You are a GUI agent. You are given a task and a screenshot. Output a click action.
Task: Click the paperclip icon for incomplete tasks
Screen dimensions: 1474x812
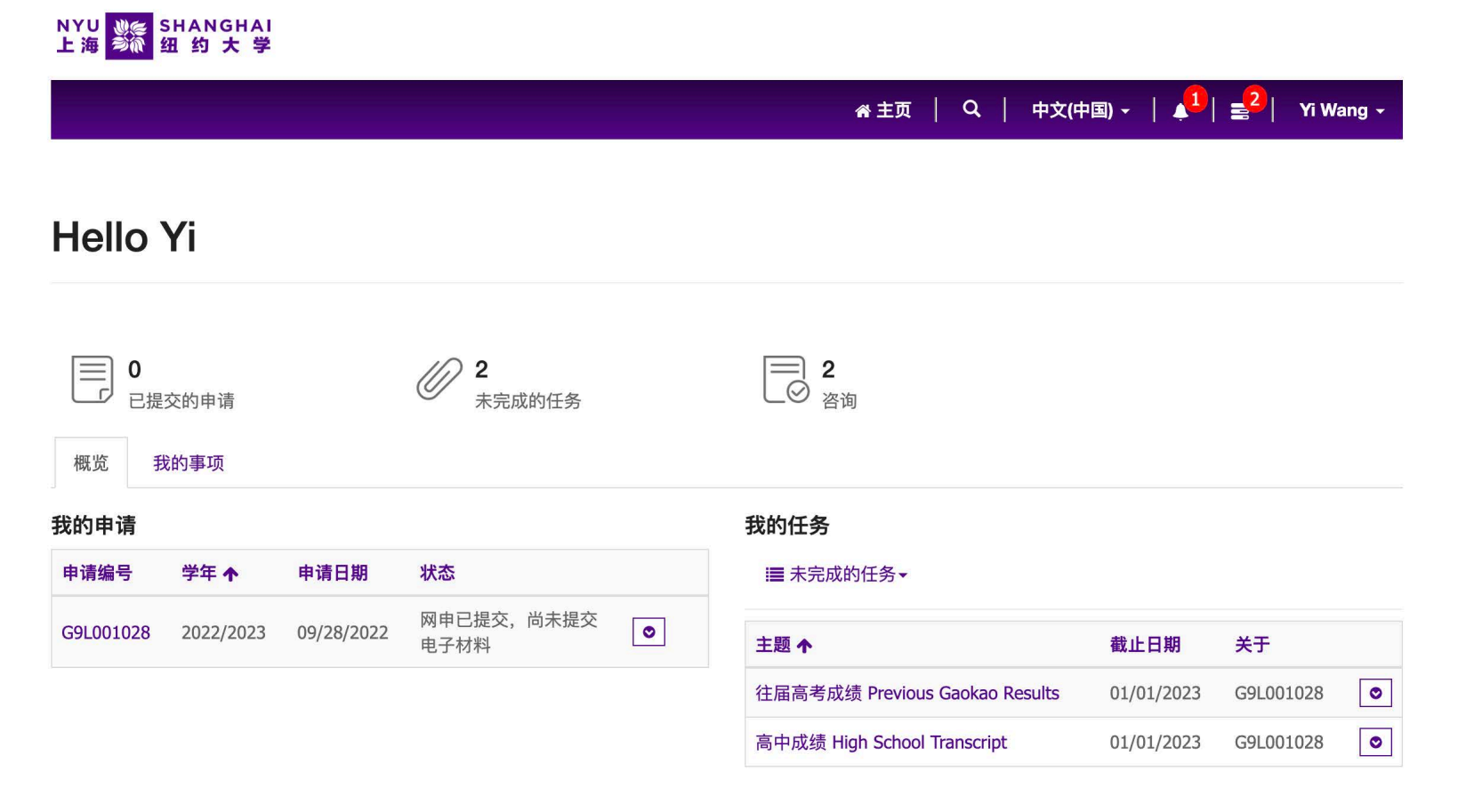coord(437,380)
